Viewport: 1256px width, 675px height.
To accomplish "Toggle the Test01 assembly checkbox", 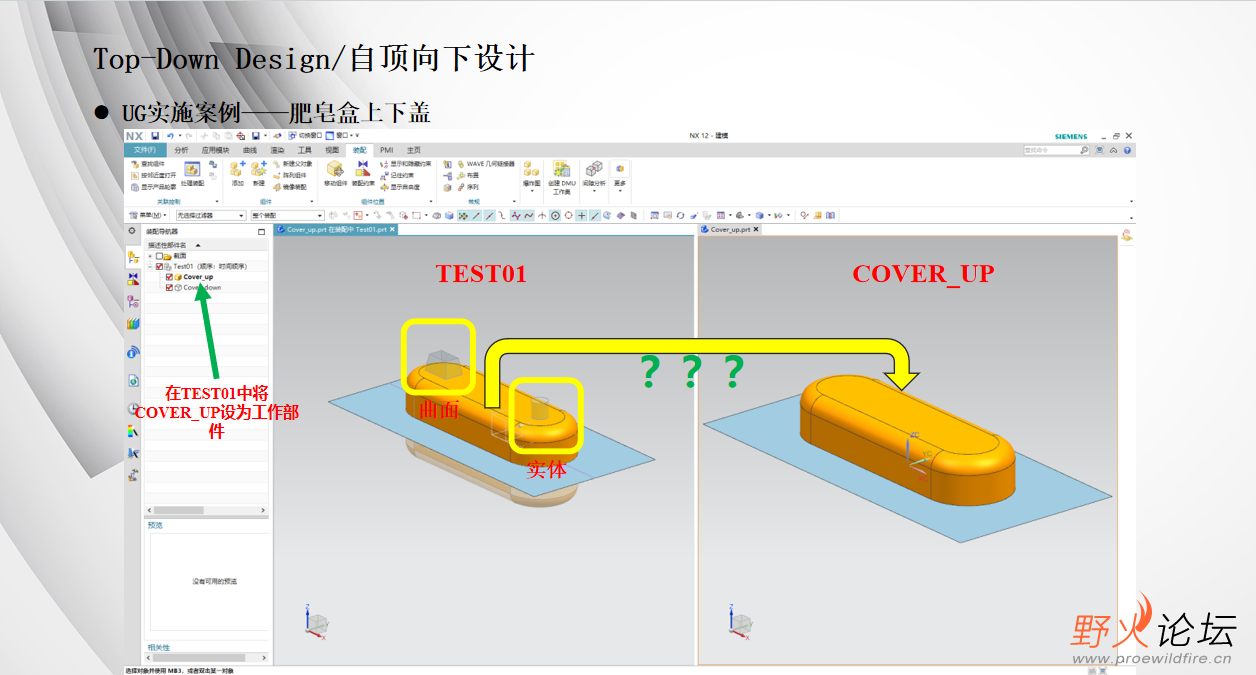I will click(x=160, y=267).
